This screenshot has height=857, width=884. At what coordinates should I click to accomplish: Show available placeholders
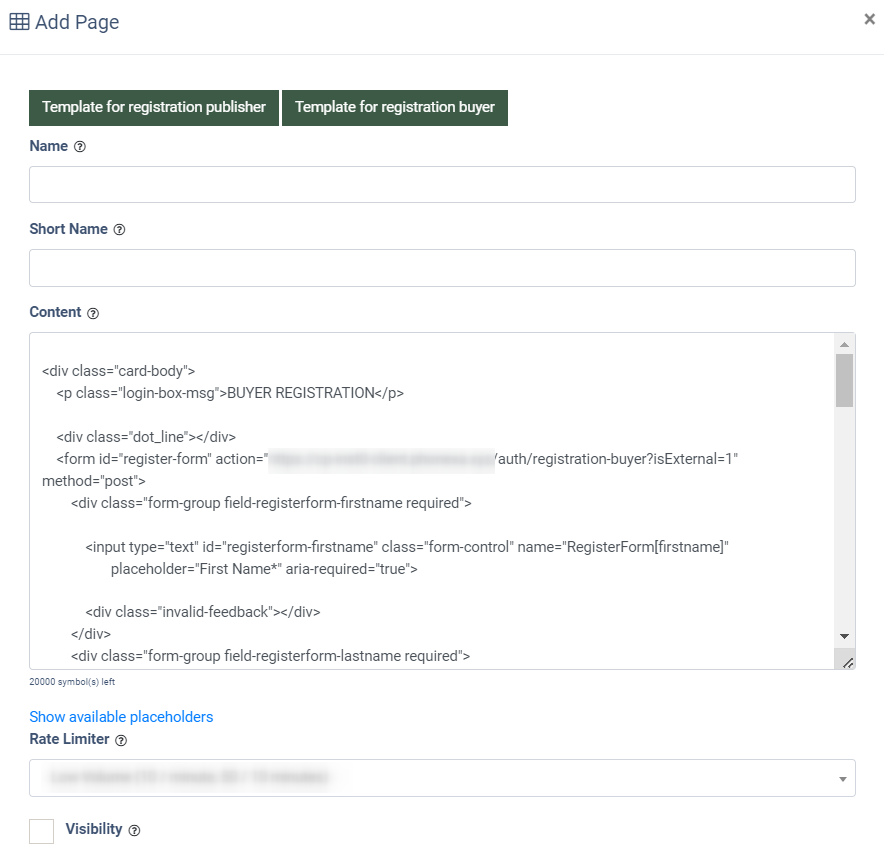click(121, 717)
